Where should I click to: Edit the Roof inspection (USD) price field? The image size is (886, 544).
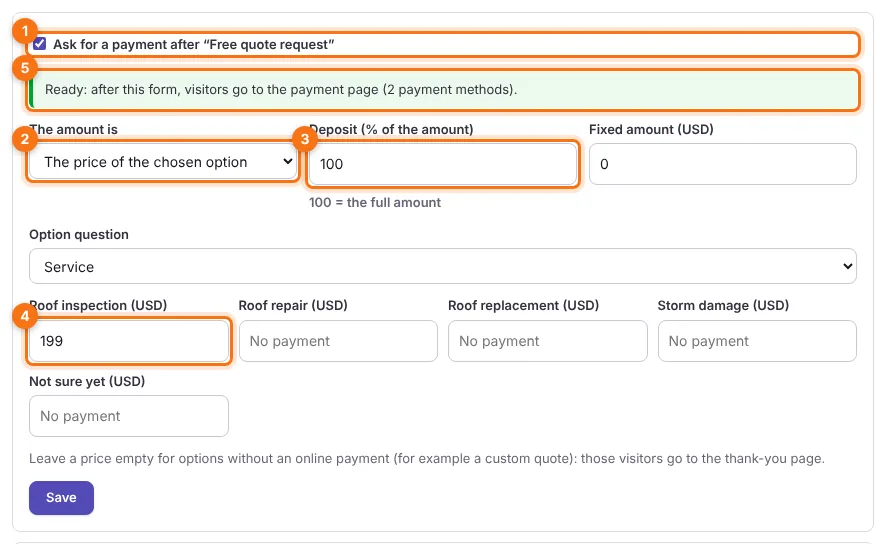tap(129, 341)
